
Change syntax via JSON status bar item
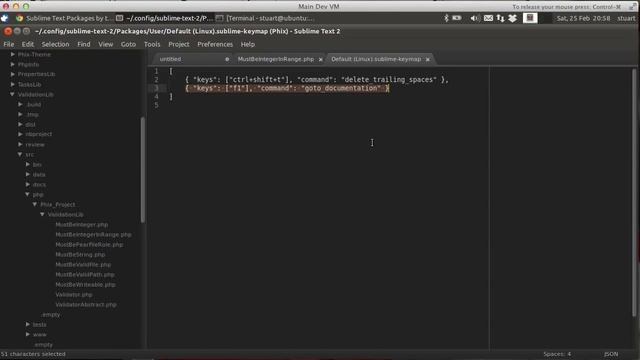(x=611, y=354)
